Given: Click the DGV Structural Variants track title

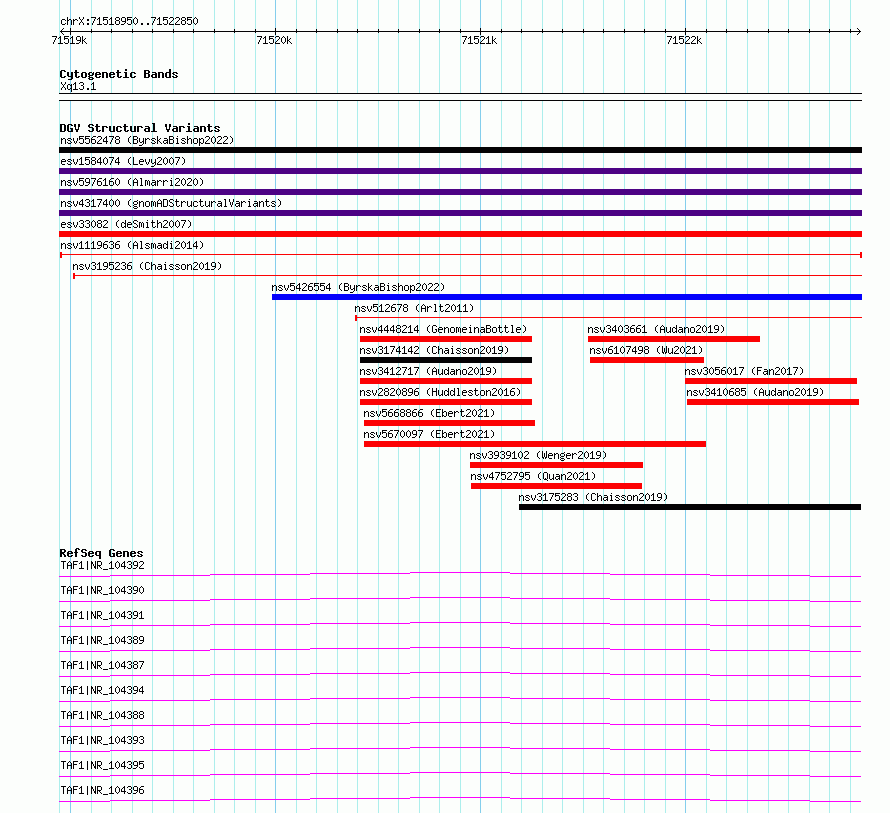Looking at the screenshot, I should pos(140,128).
